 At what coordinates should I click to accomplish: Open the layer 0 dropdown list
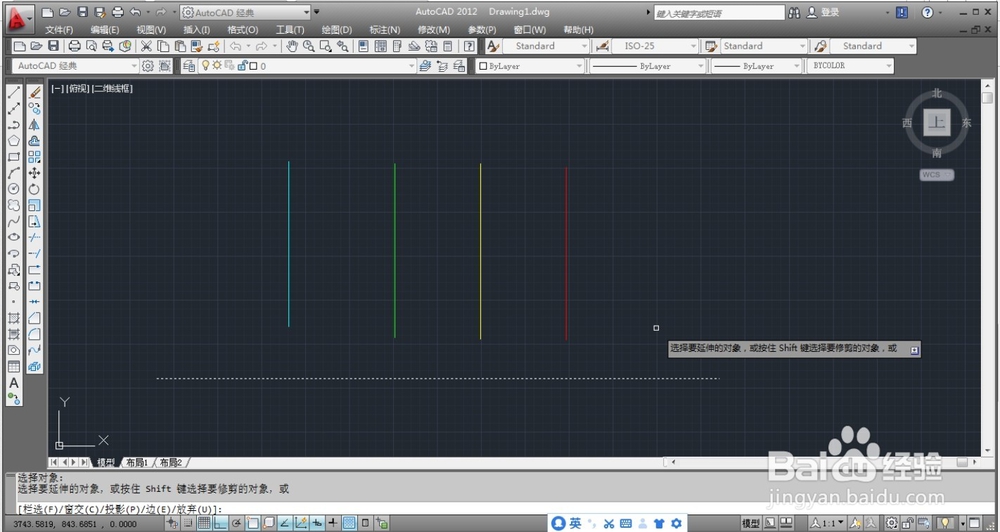(x=411, y=66)
